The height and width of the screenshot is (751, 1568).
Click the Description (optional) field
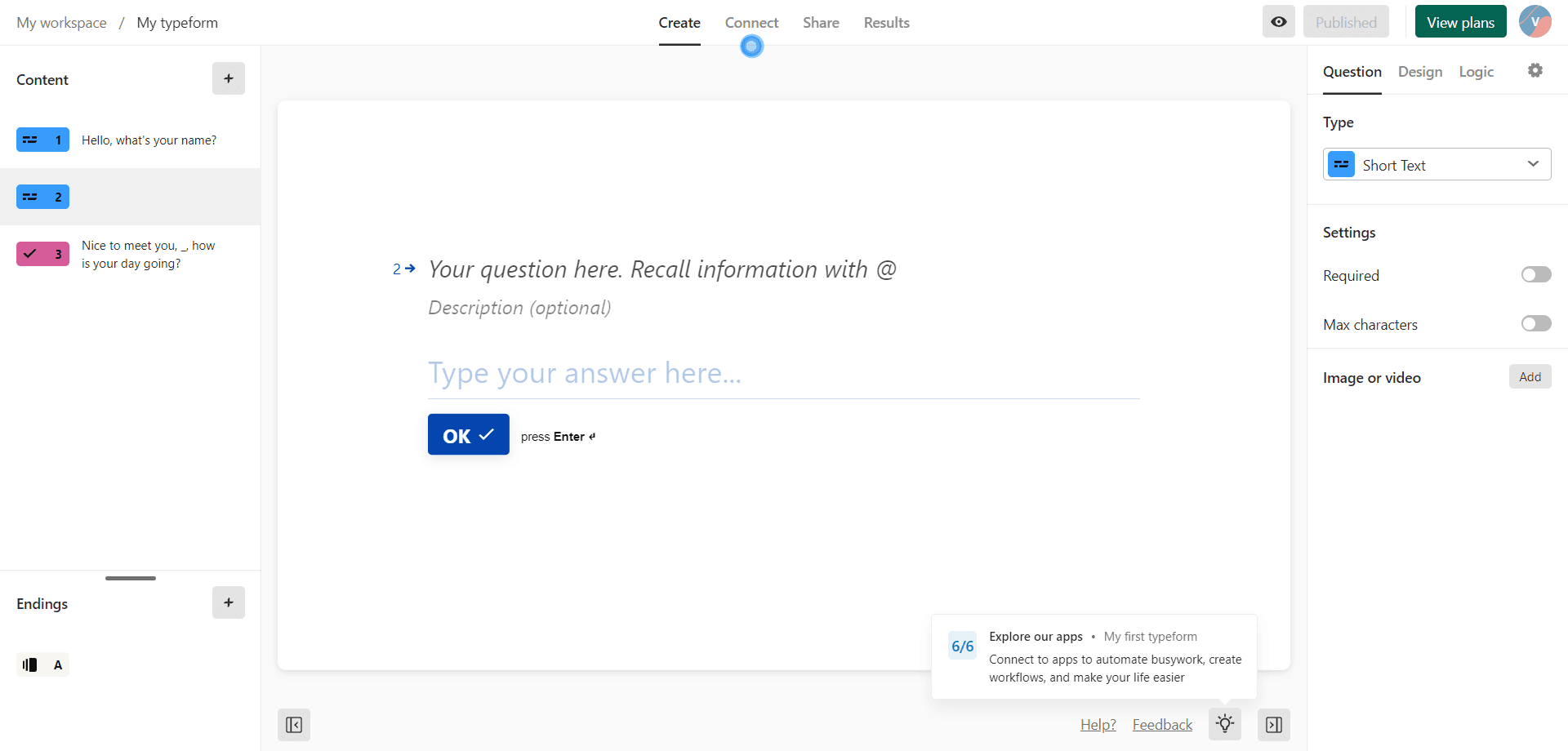tap(519, 308)
